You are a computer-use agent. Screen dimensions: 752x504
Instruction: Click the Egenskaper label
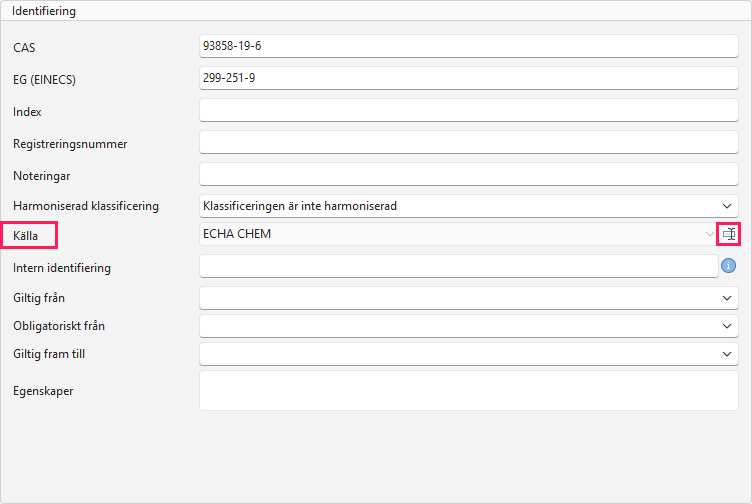(43, 391)
